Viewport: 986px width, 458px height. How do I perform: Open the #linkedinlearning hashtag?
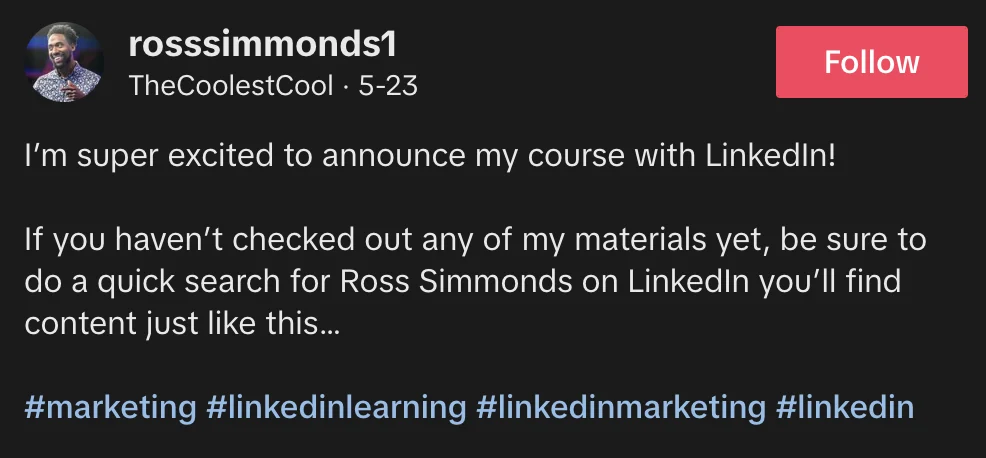click(336, 408)
